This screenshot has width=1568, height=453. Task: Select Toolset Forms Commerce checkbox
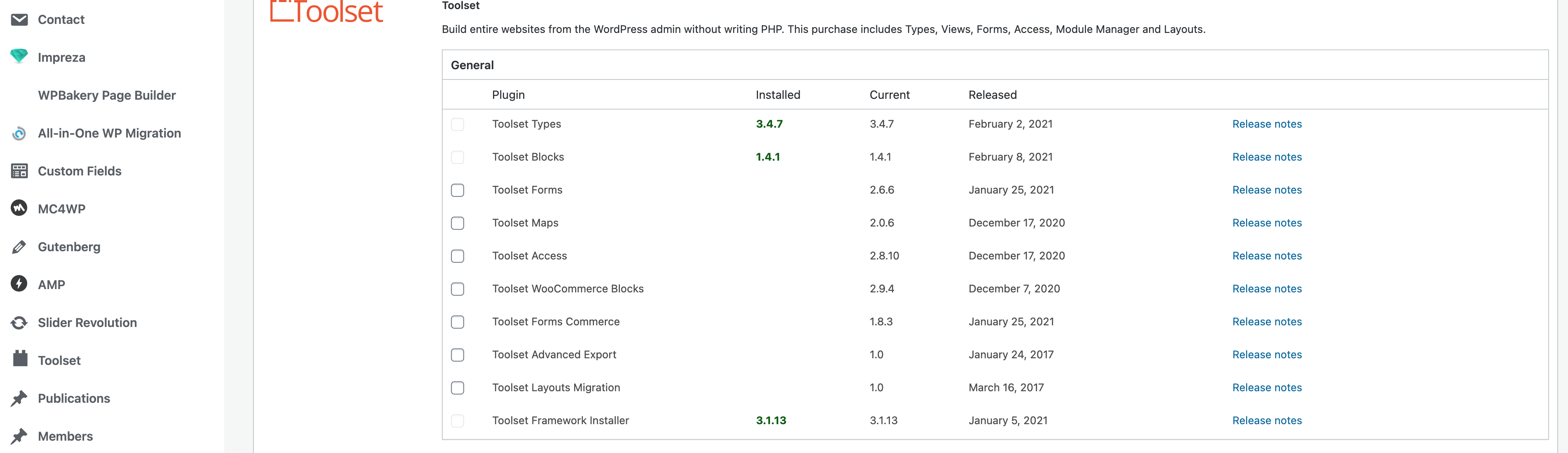(x=458, y=322)
